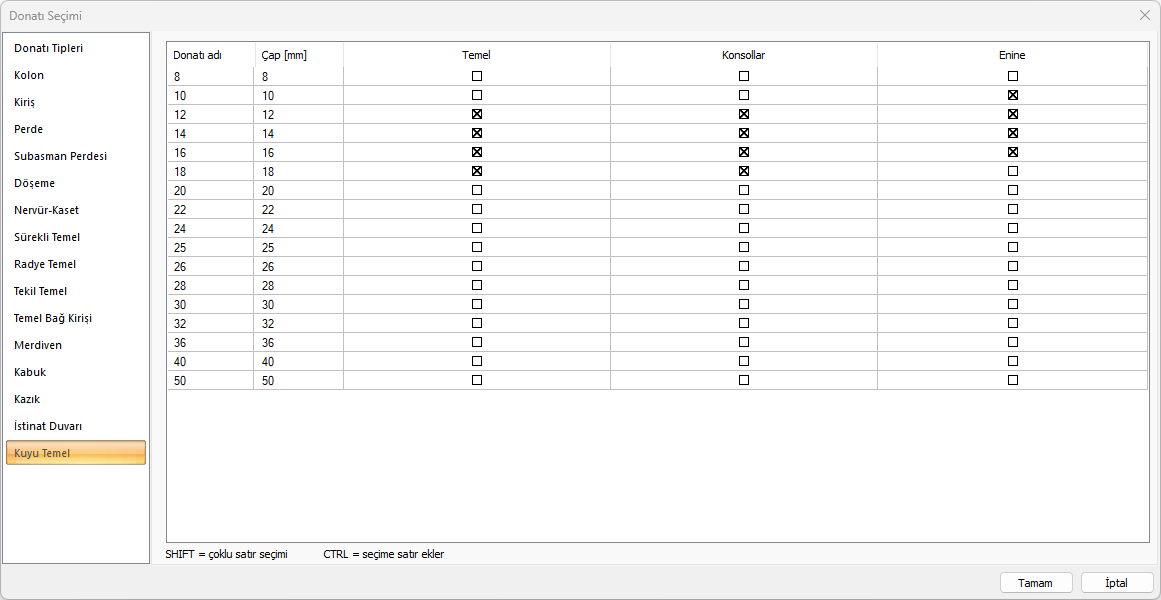Go to Donatı Tipleri section
1161x600 pixels.
[x=48, y=48]
